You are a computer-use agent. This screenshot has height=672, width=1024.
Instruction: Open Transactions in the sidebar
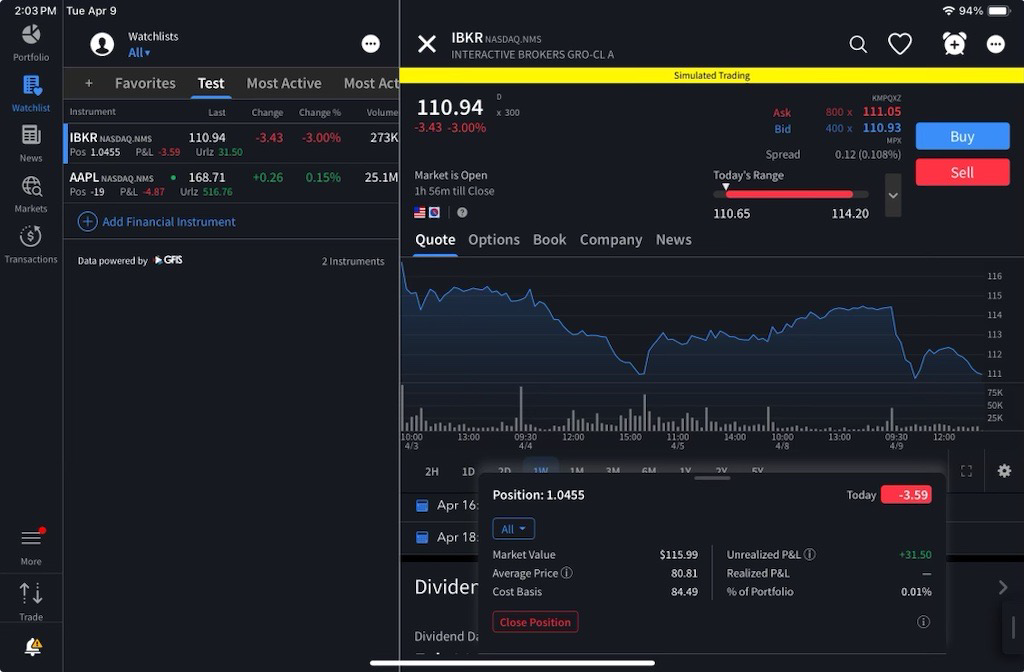click(x=31, y=243)
